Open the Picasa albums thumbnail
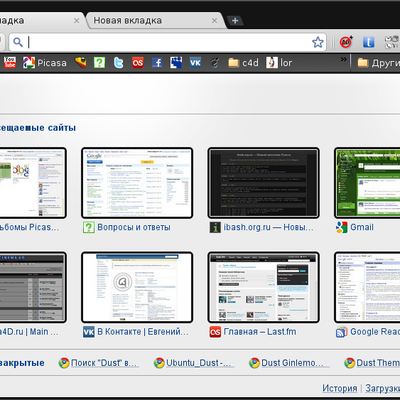 click(33, 183)
